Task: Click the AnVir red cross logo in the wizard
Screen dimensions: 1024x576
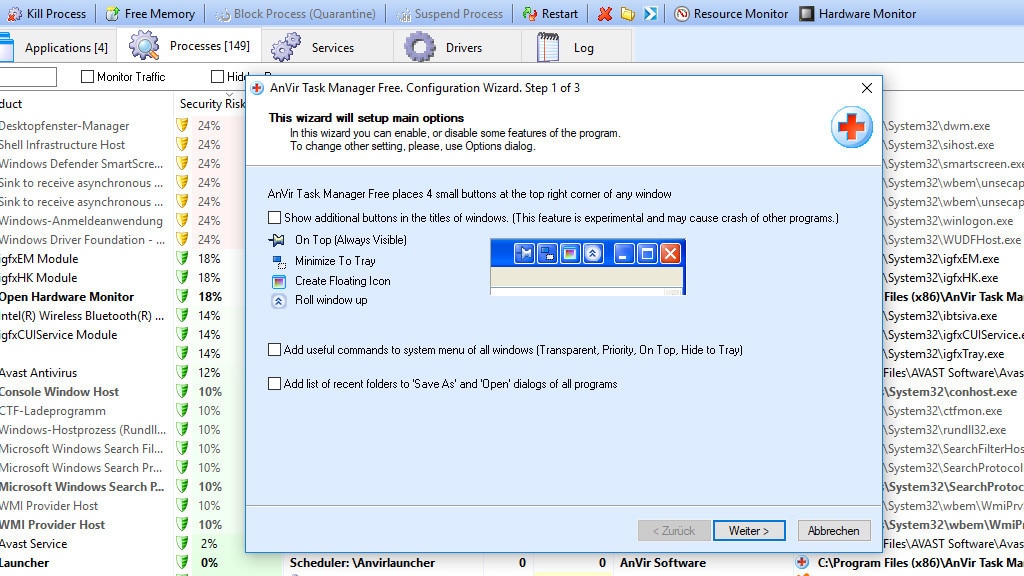Action: 849,127
